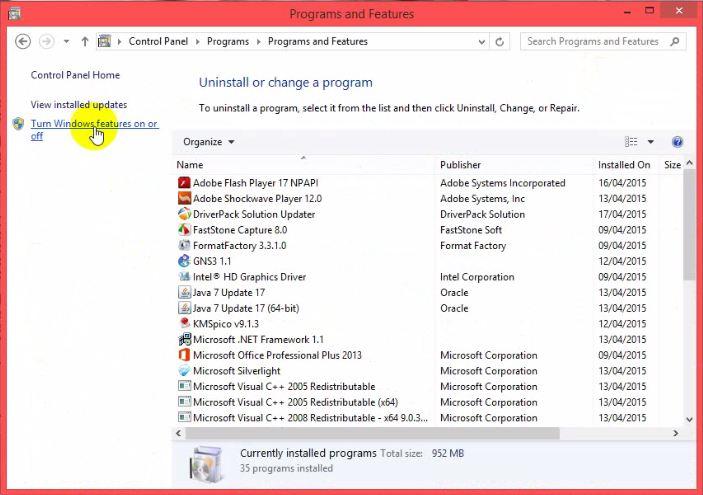Click the Back navigation arrow

[x=23, y=42]
